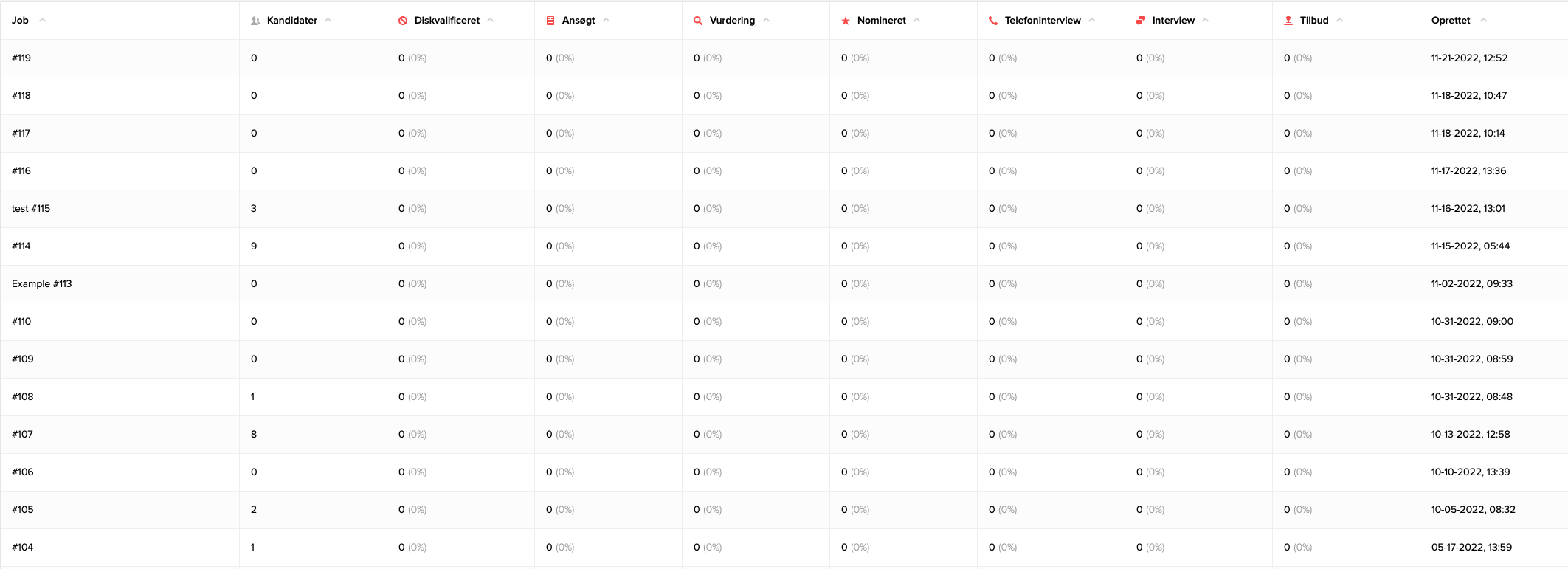Sort by Job column using its arrow
Image resolution: width=1568 pixels, height=569 pixels.
[43, 20]
